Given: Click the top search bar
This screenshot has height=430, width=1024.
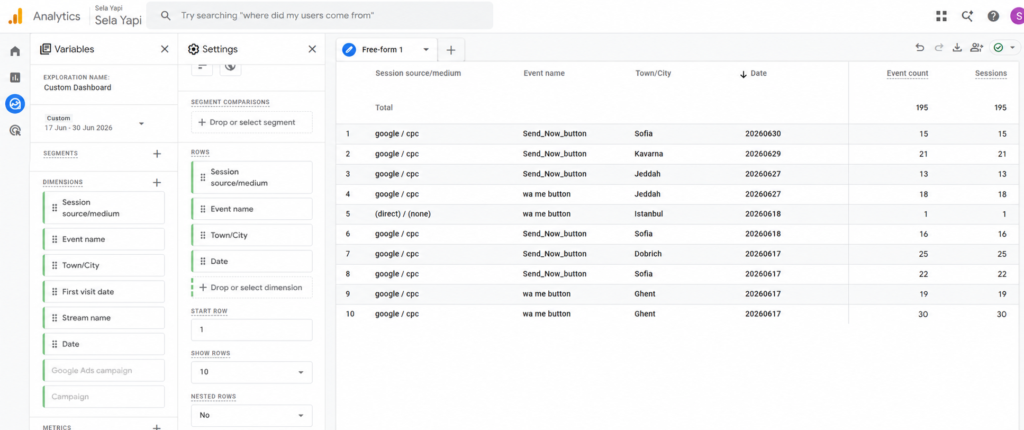Looking at the screenshot, I should (x=319, y=15).
